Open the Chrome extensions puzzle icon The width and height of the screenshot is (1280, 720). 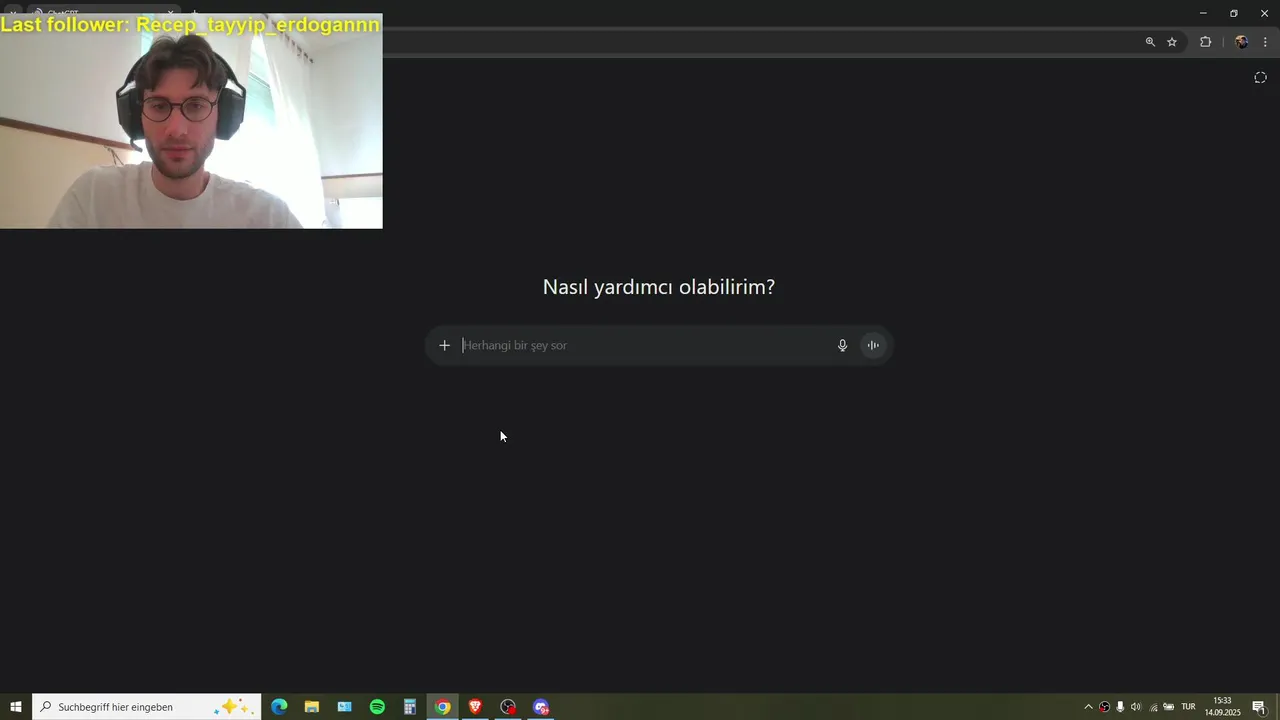(1205, 42)
